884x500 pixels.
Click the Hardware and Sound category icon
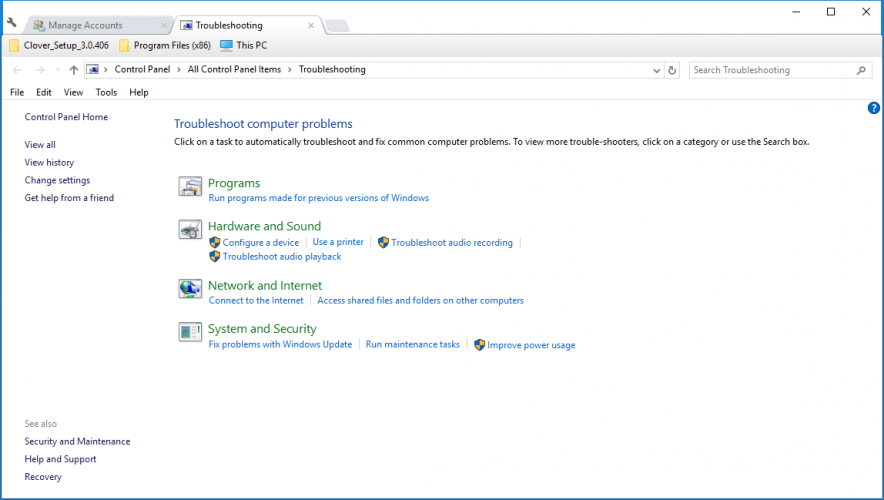coord(190,229)
